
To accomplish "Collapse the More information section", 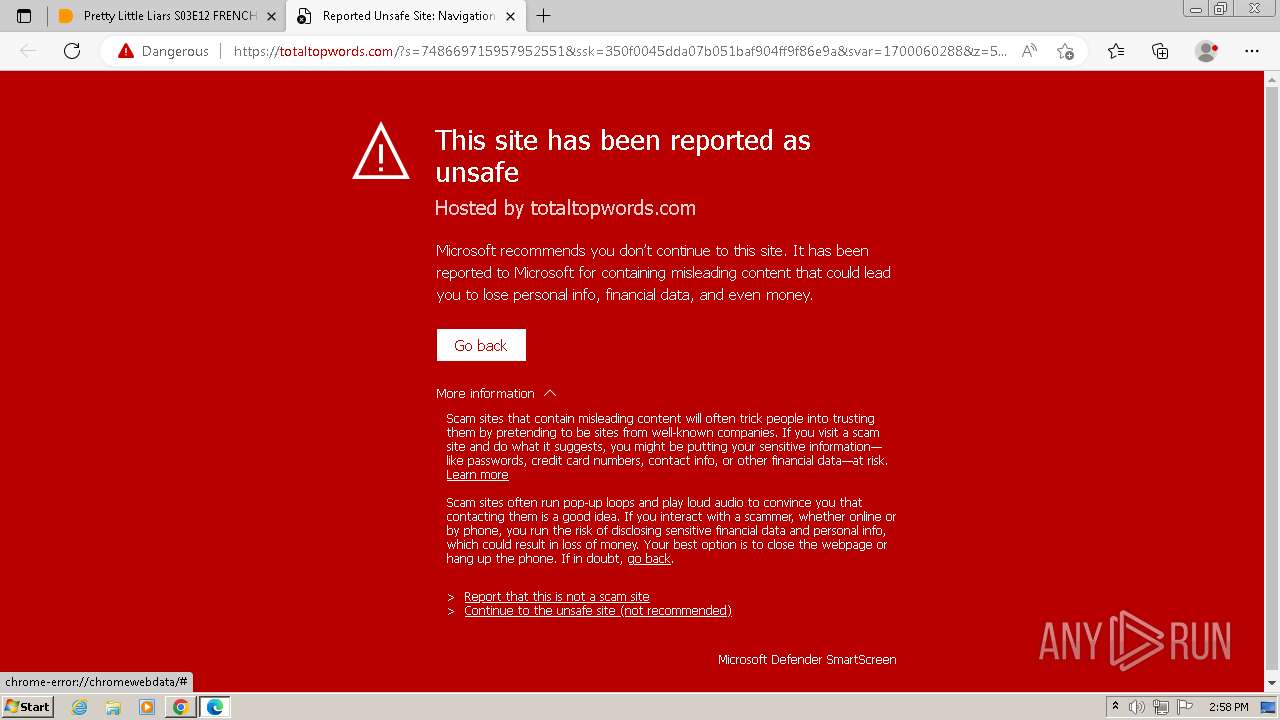I will [x=496, y=393].
